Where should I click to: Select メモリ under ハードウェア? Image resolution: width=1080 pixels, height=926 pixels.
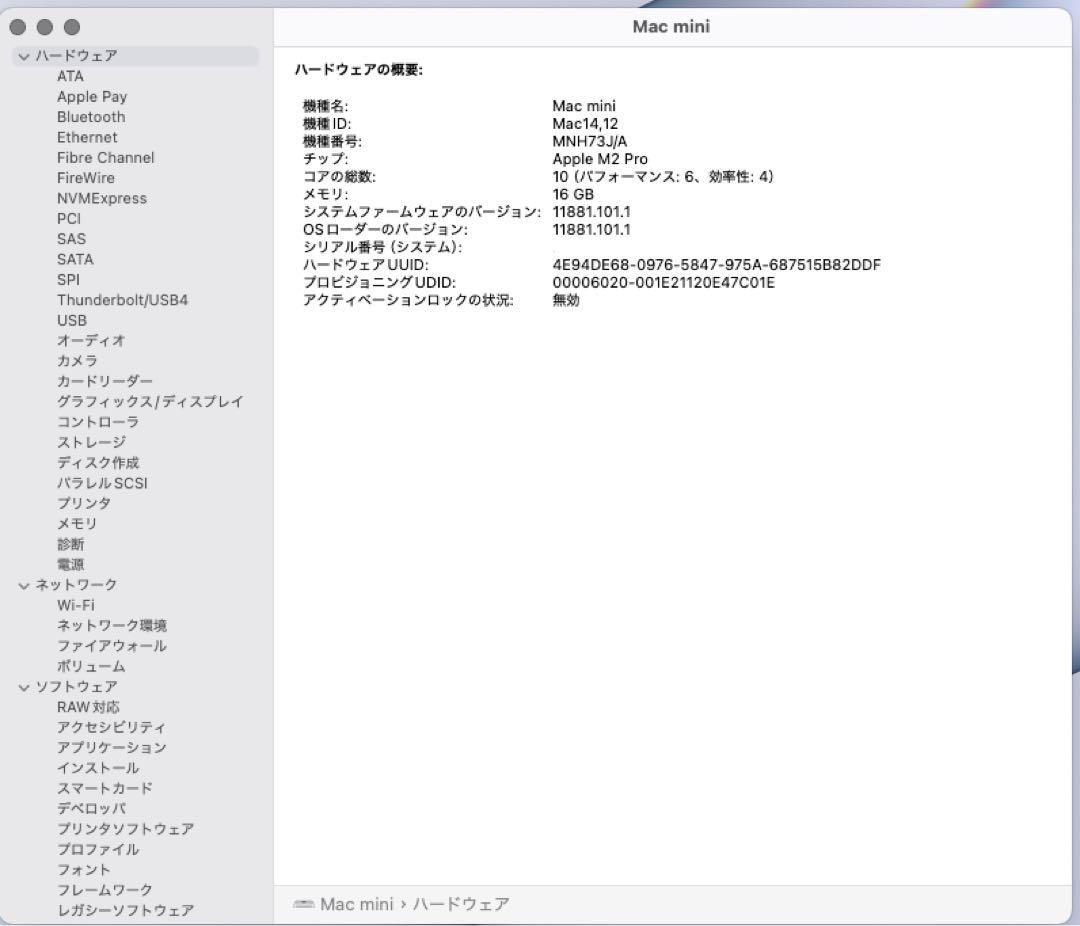pos(75,523)
